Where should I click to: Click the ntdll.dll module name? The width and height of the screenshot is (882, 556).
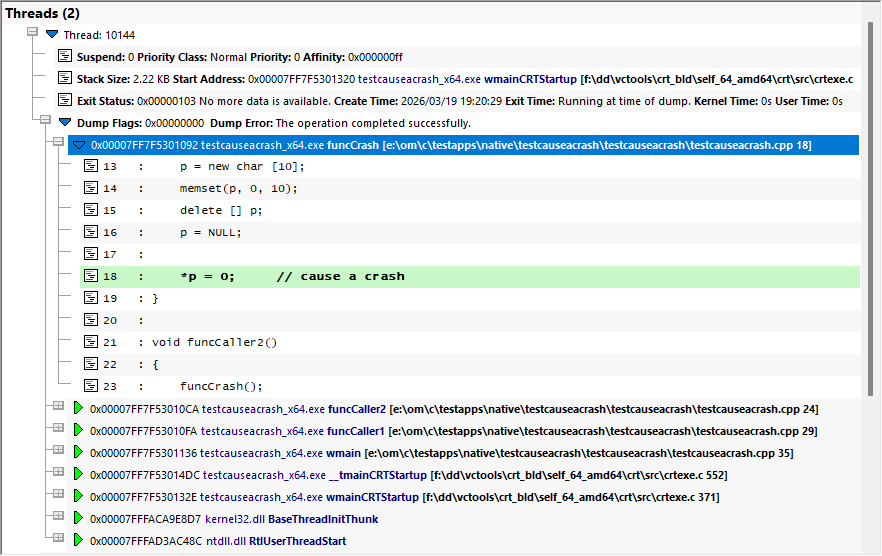coord(226,541)
